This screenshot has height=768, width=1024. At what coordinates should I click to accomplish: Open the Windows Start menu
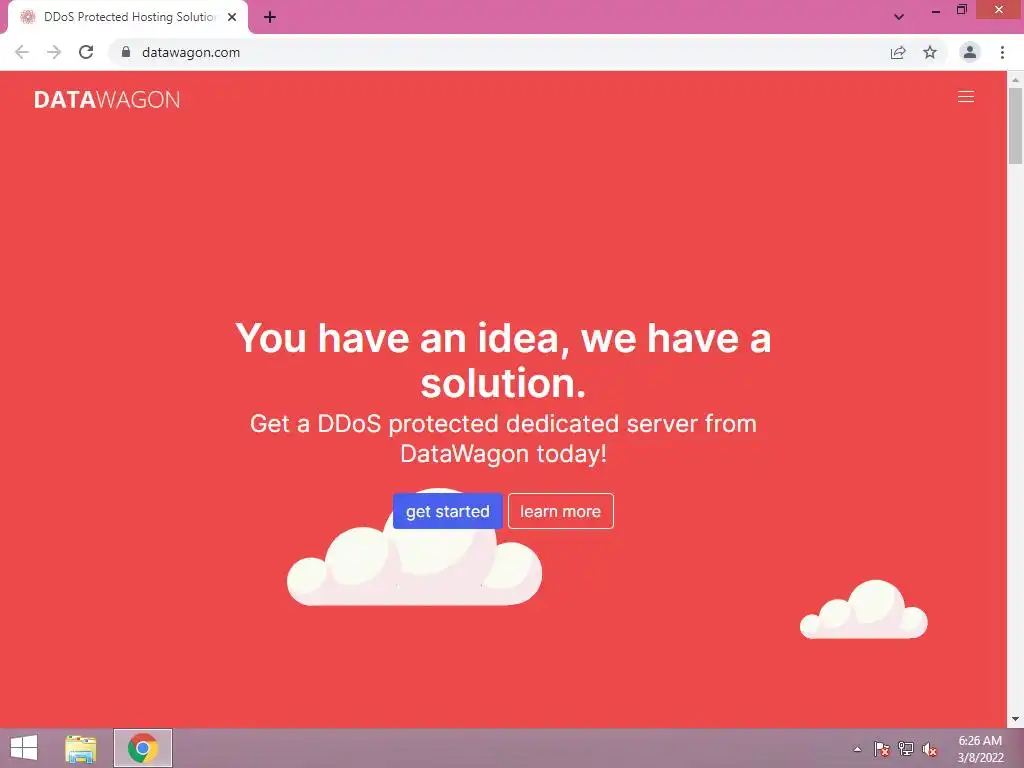tap(24, 748)
